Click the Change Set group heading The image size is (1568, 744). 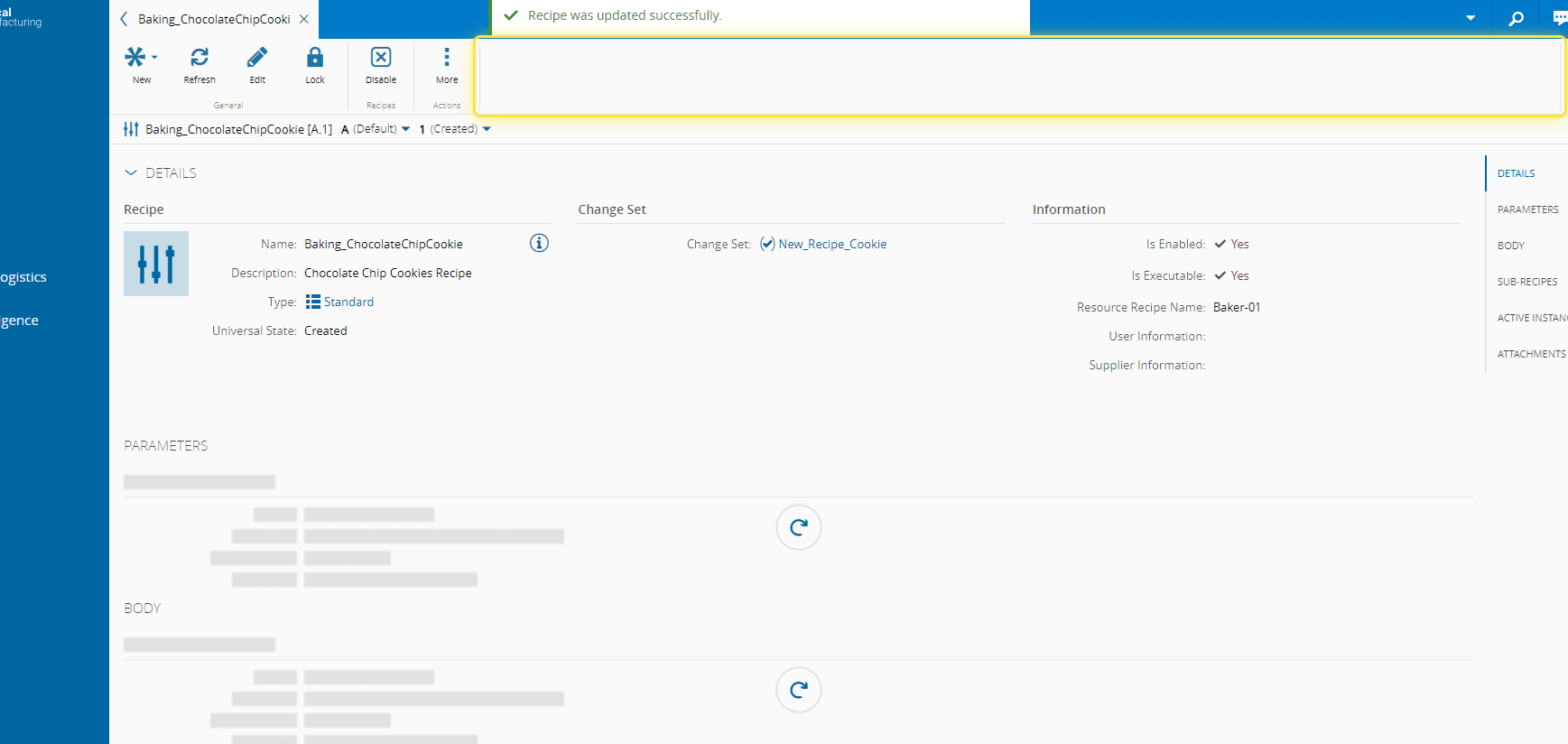tap(612, 209)
